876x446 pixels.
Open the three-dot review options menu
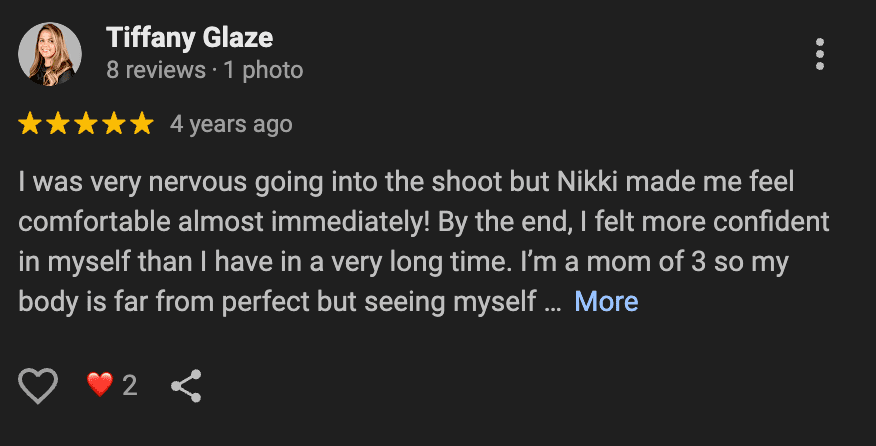[x=819, y=54]
